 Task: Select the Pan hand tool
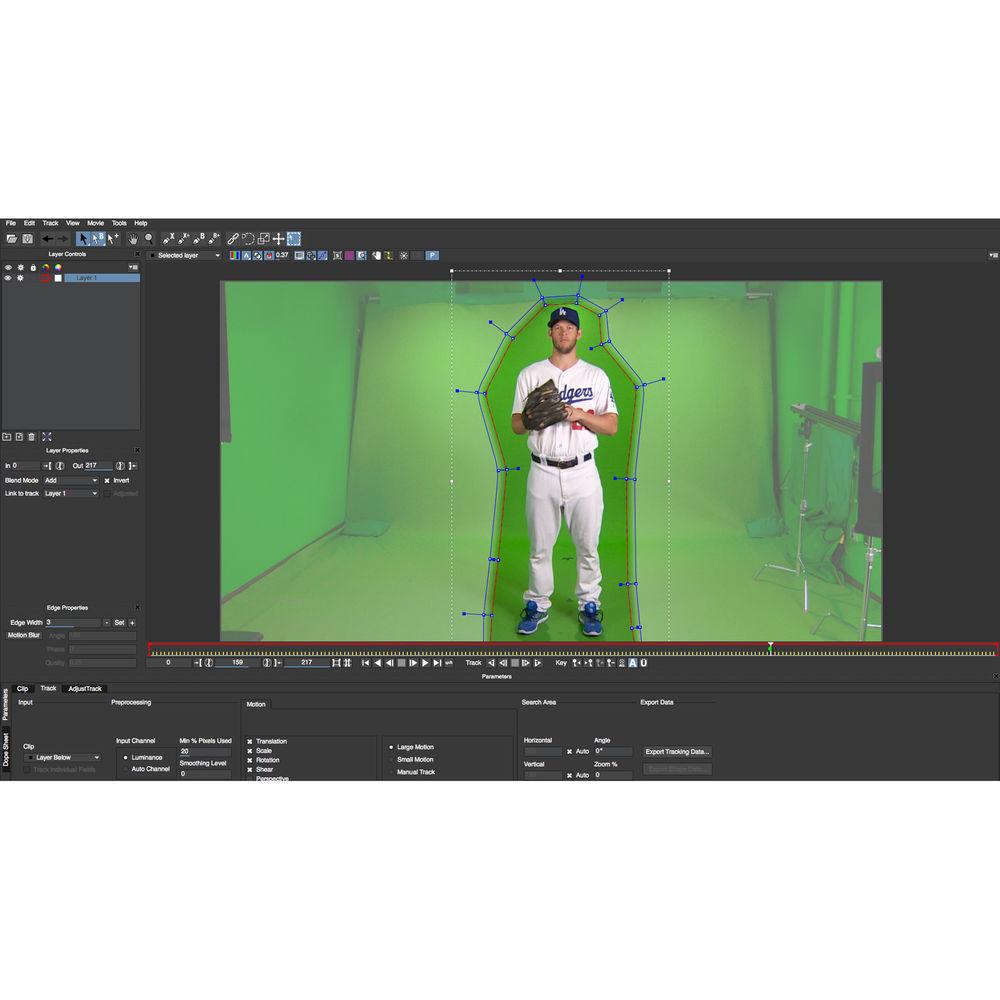tap(132, 239)
